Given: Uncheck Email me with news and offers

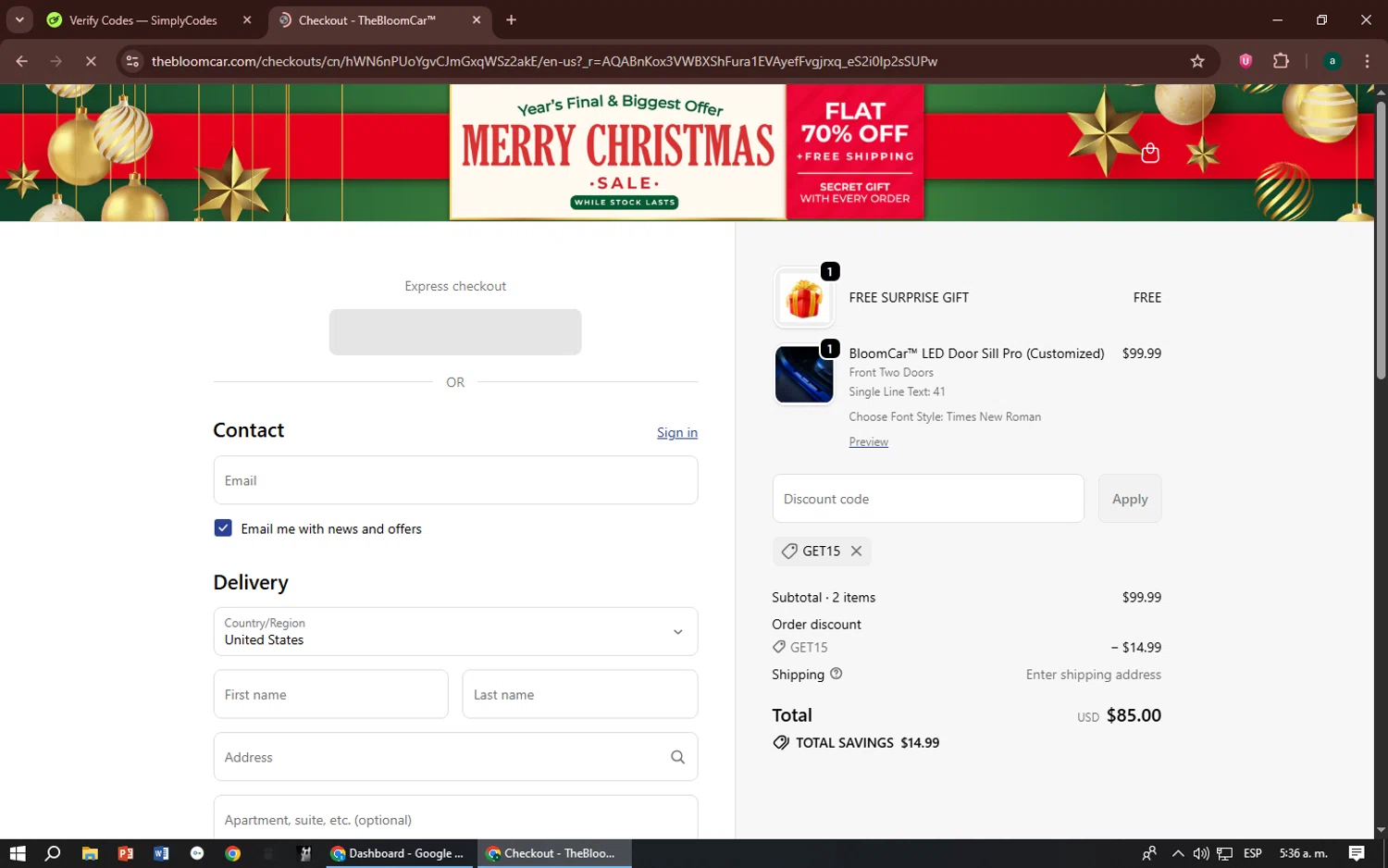Looking at the screenshot, I should click(x=223, y=528).
